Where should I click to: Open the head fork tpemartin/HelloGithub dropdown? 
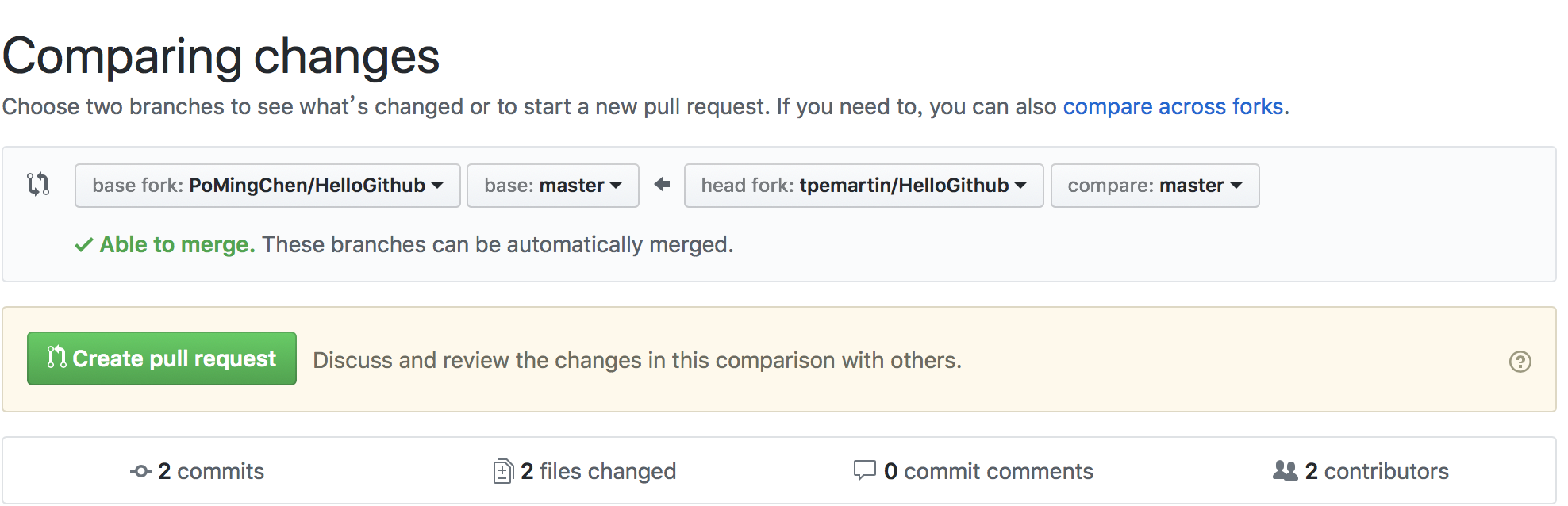click(x=863, y=186)
